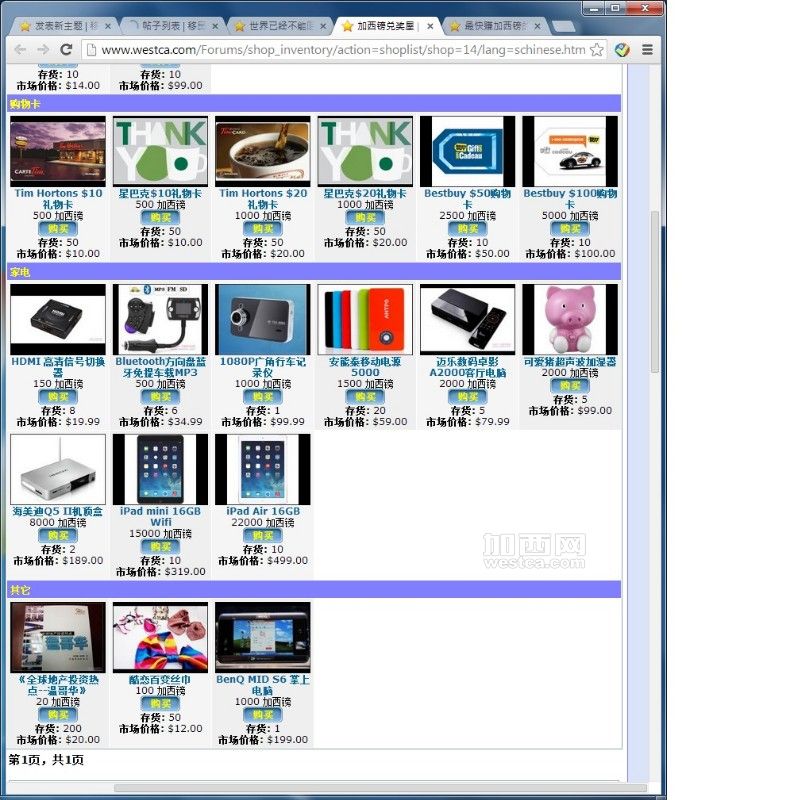Open 海美迪Q5 set-top box image
This screenshot has height=800, width=800.
click(x=58, y=469)
